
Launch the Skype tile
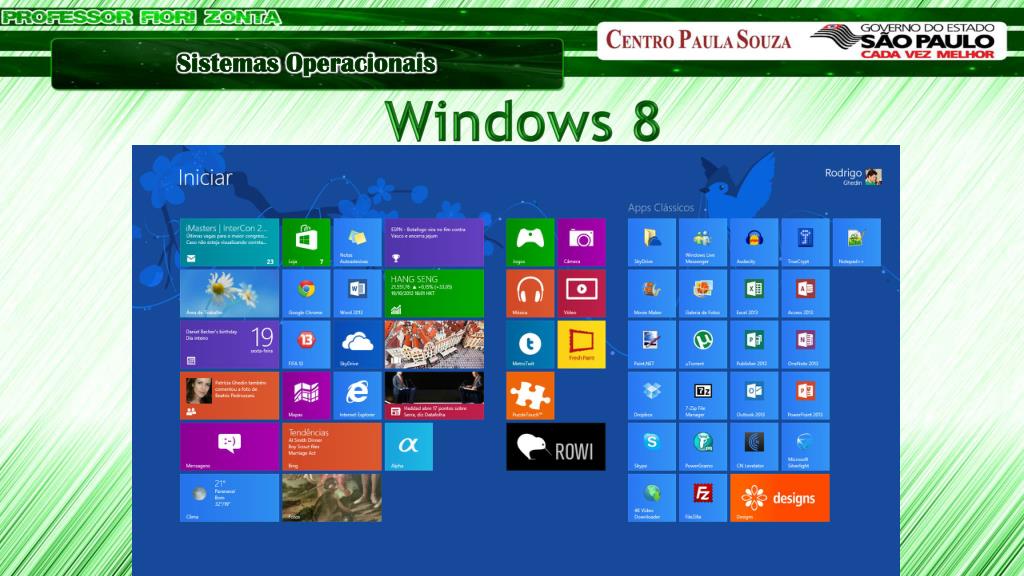click(652, 447)
